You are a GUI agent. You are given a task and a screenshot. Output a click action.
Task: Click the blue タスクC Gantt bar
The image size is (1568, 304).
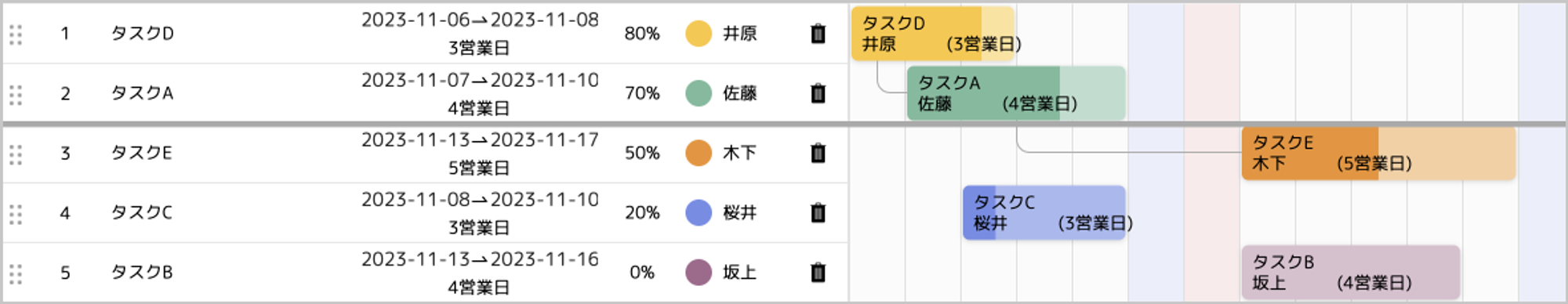click(x=1044, y=212)
